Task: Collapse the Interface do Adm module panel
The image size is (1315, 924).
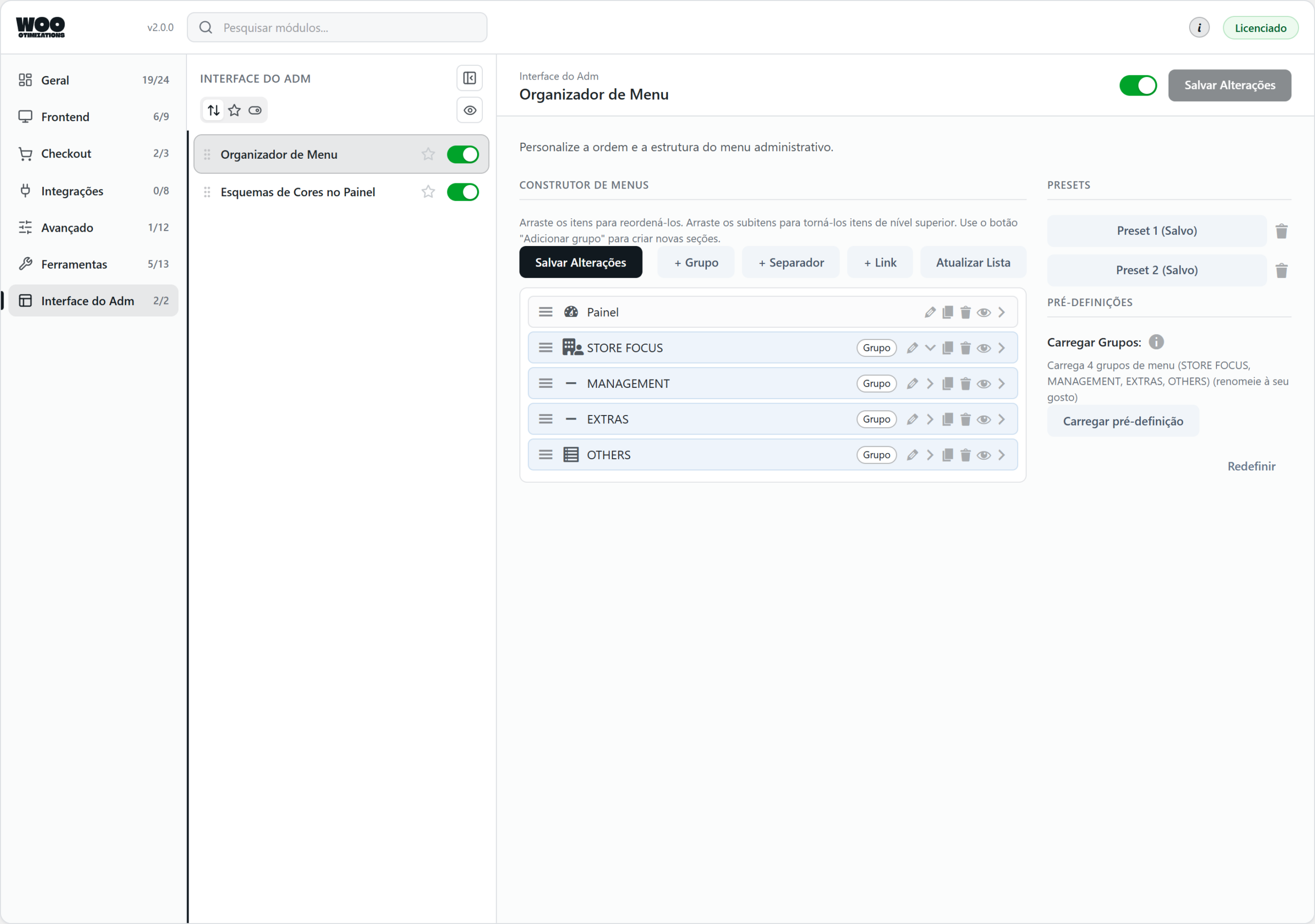Action: 469,78
